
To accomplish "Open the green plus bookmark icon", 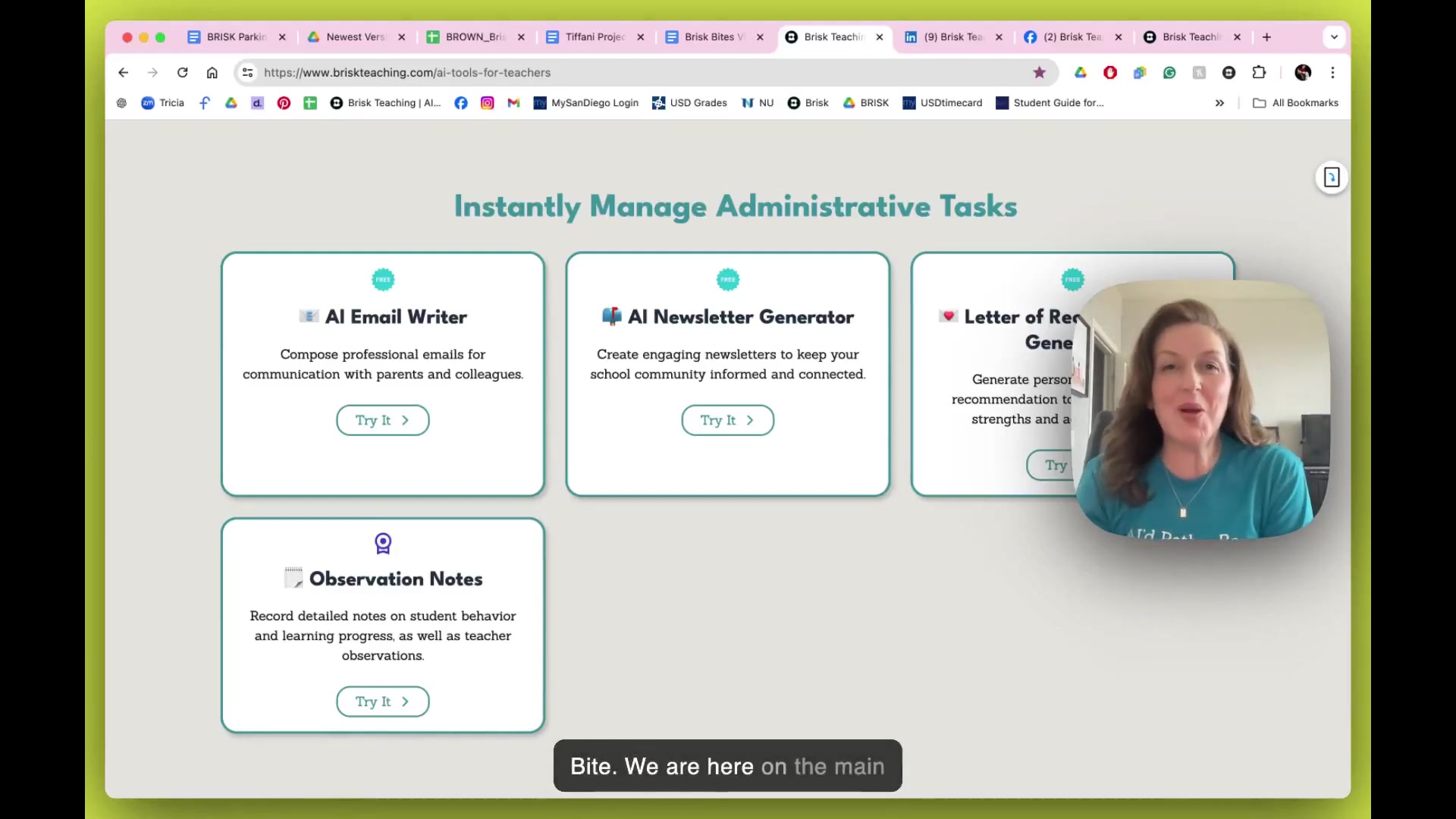I will (x=310, y=102).
